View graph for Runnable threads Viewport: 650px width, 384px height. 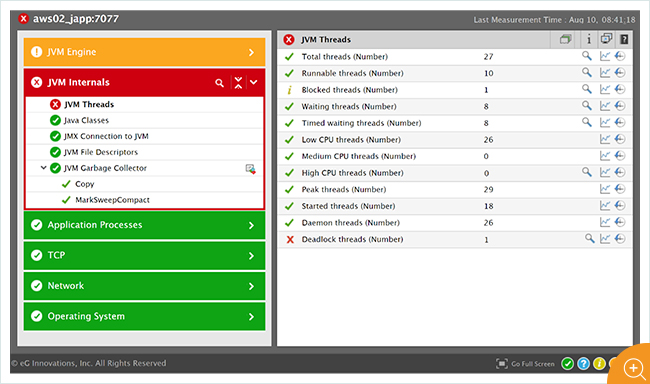click(x=605, y=73)
